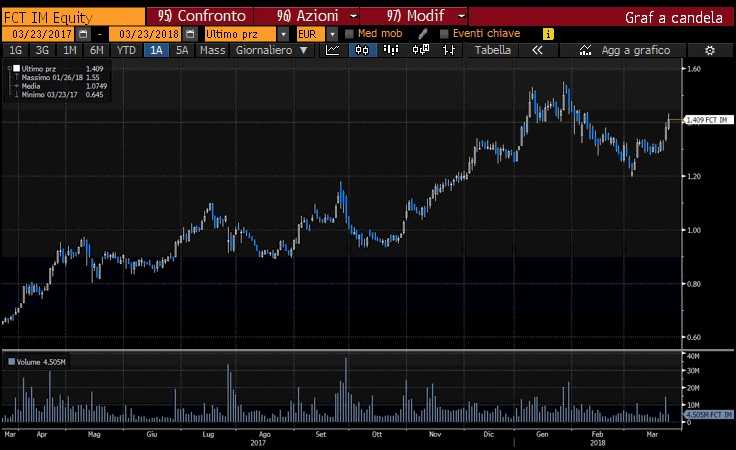Select line chart type icon
Screen dimensions: 736x450
point(332,50)
